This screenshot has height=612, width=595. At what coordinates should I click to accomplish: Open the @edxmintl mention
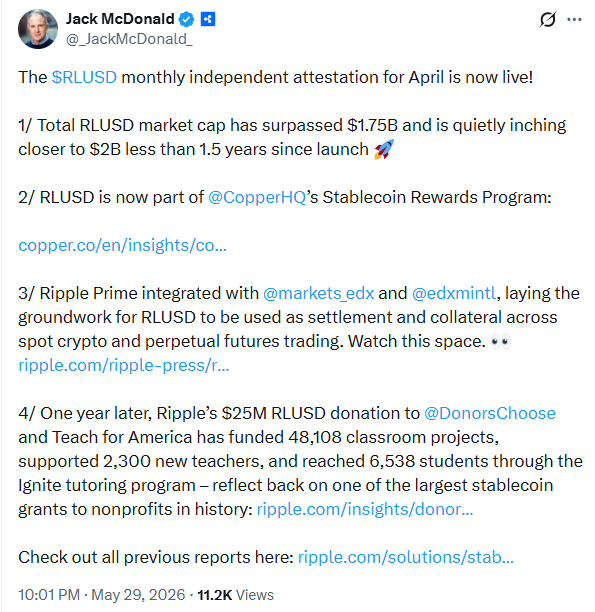454,294
